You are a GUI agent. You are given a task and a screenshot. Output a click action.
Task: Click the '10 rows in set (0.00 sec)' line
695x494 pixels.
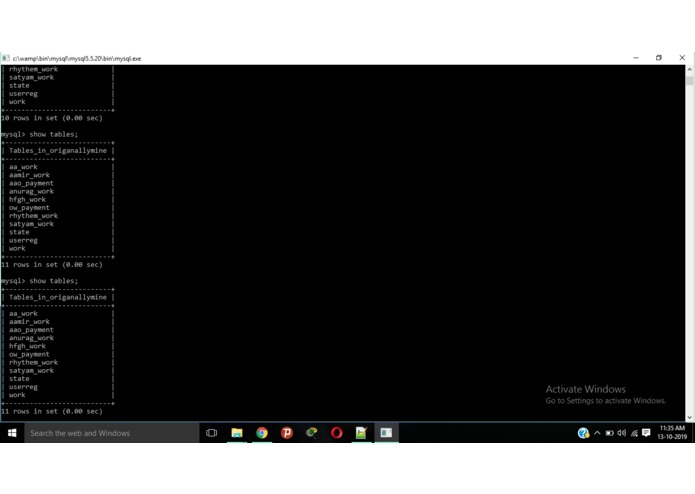tap(52, 118)
